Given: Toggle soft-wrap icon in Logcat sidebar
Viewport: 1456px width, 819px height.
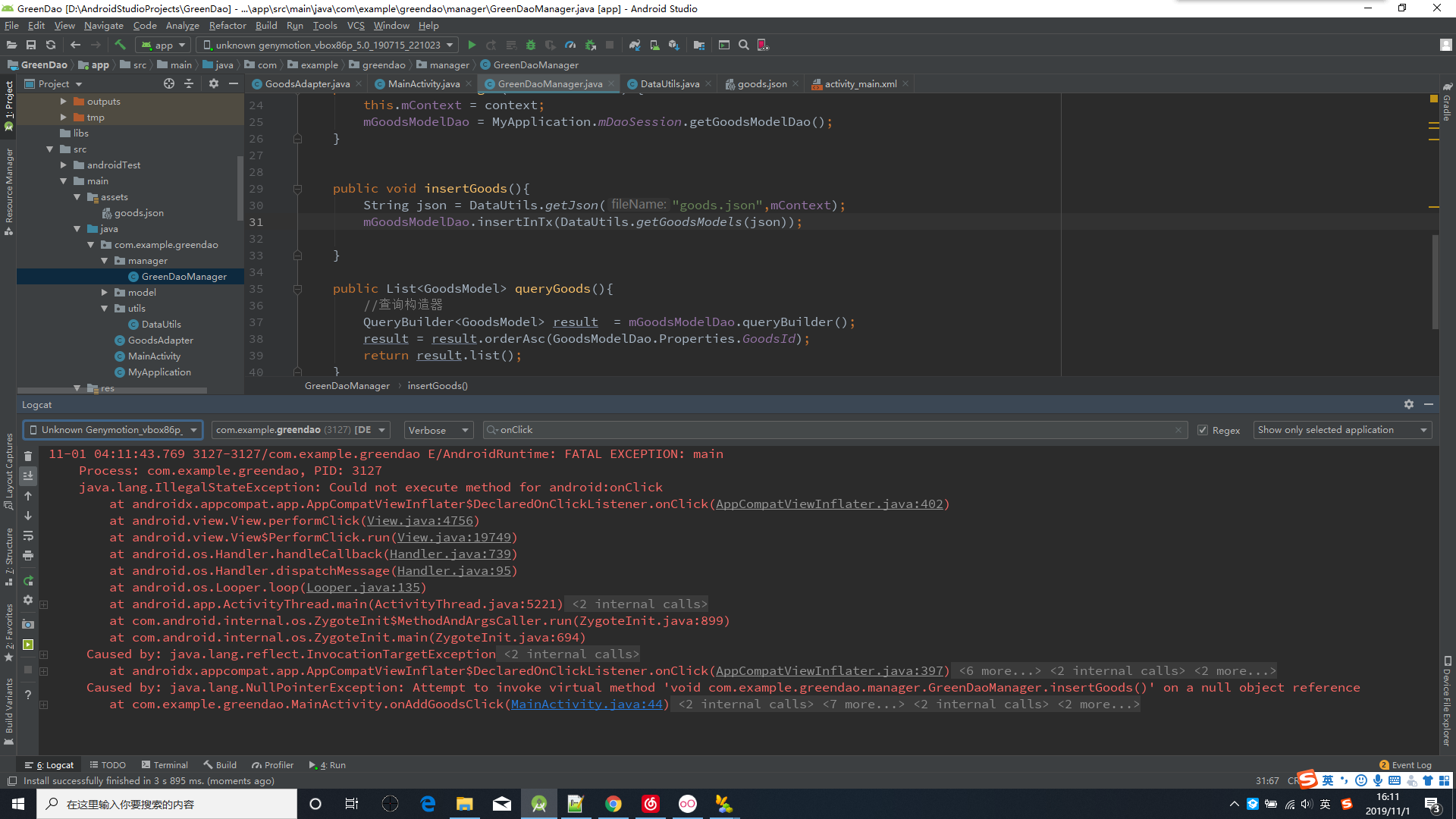Looking at the screenshot, I should [28, 535].
